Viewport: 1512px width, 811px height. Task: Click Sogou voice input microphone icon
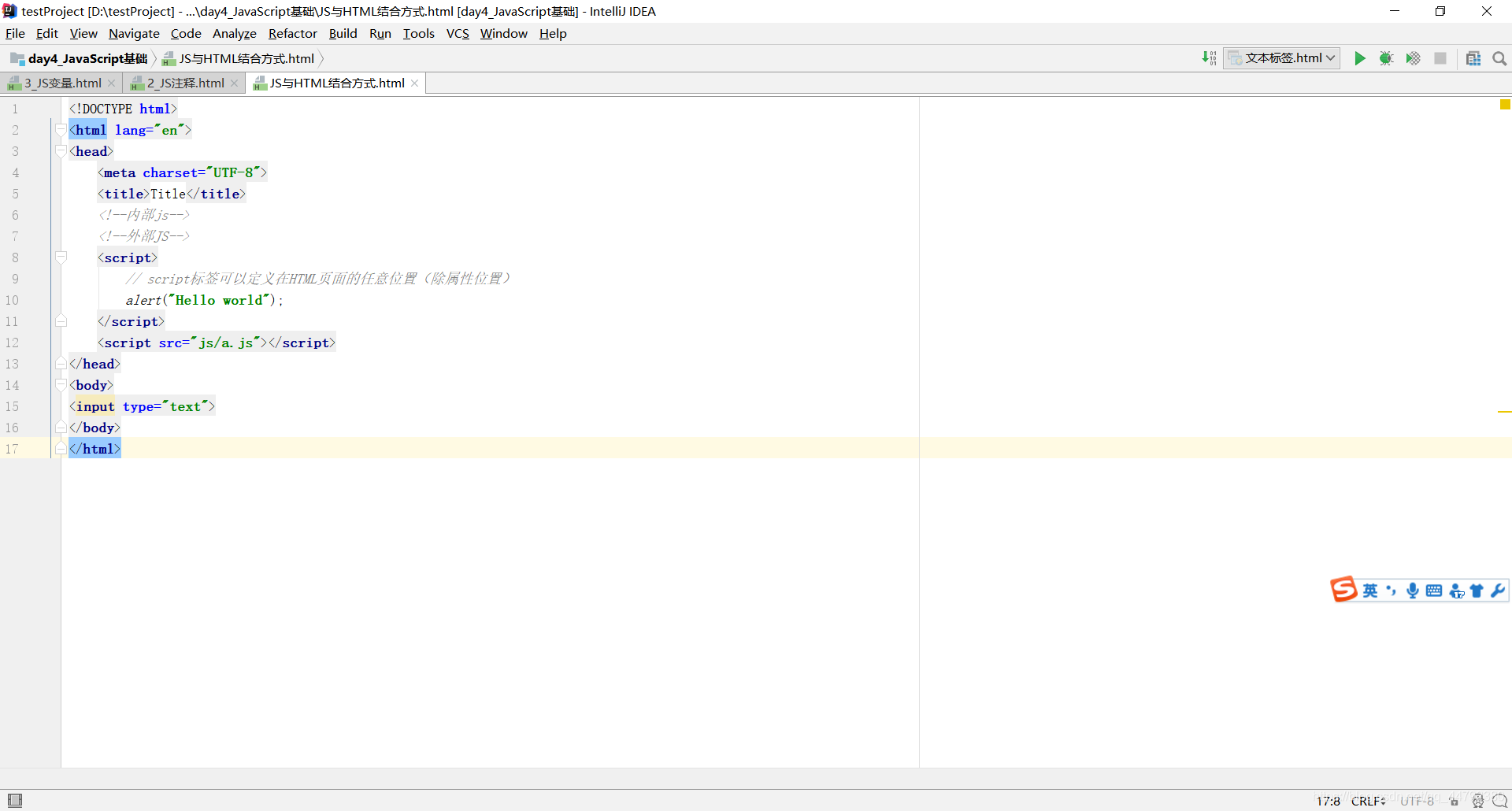click(x=1413, y=591)
